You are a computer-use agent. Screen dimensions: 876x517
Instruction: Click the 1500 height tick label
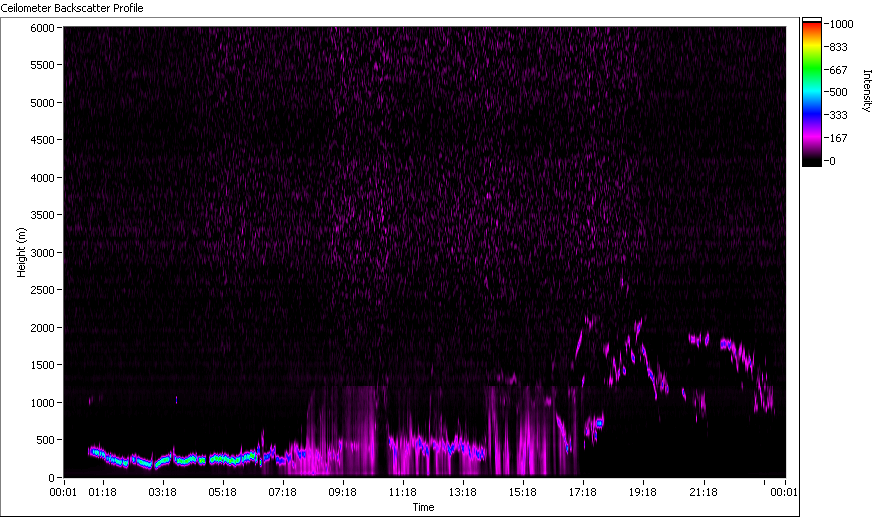[42, 365]
